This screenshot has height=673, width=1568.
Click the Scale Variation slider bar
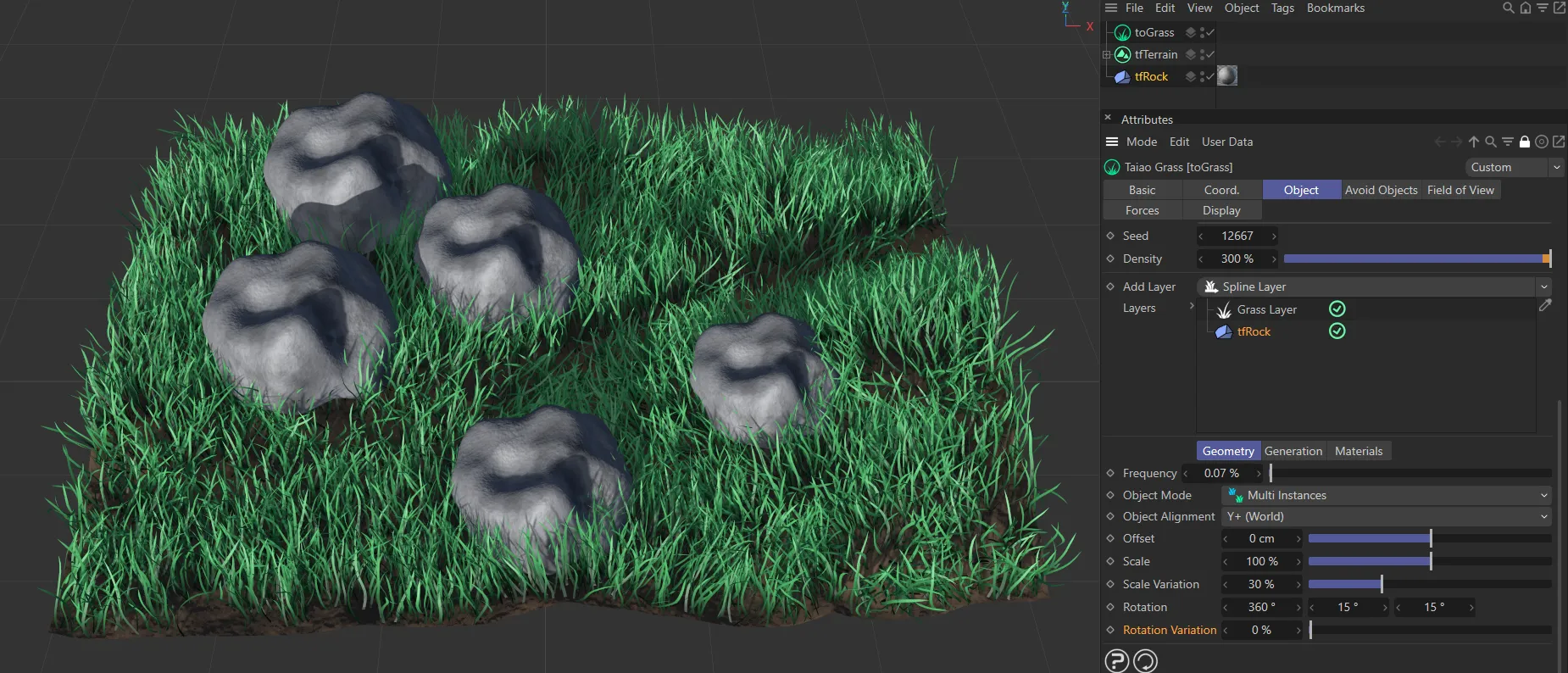(1430, 584)
